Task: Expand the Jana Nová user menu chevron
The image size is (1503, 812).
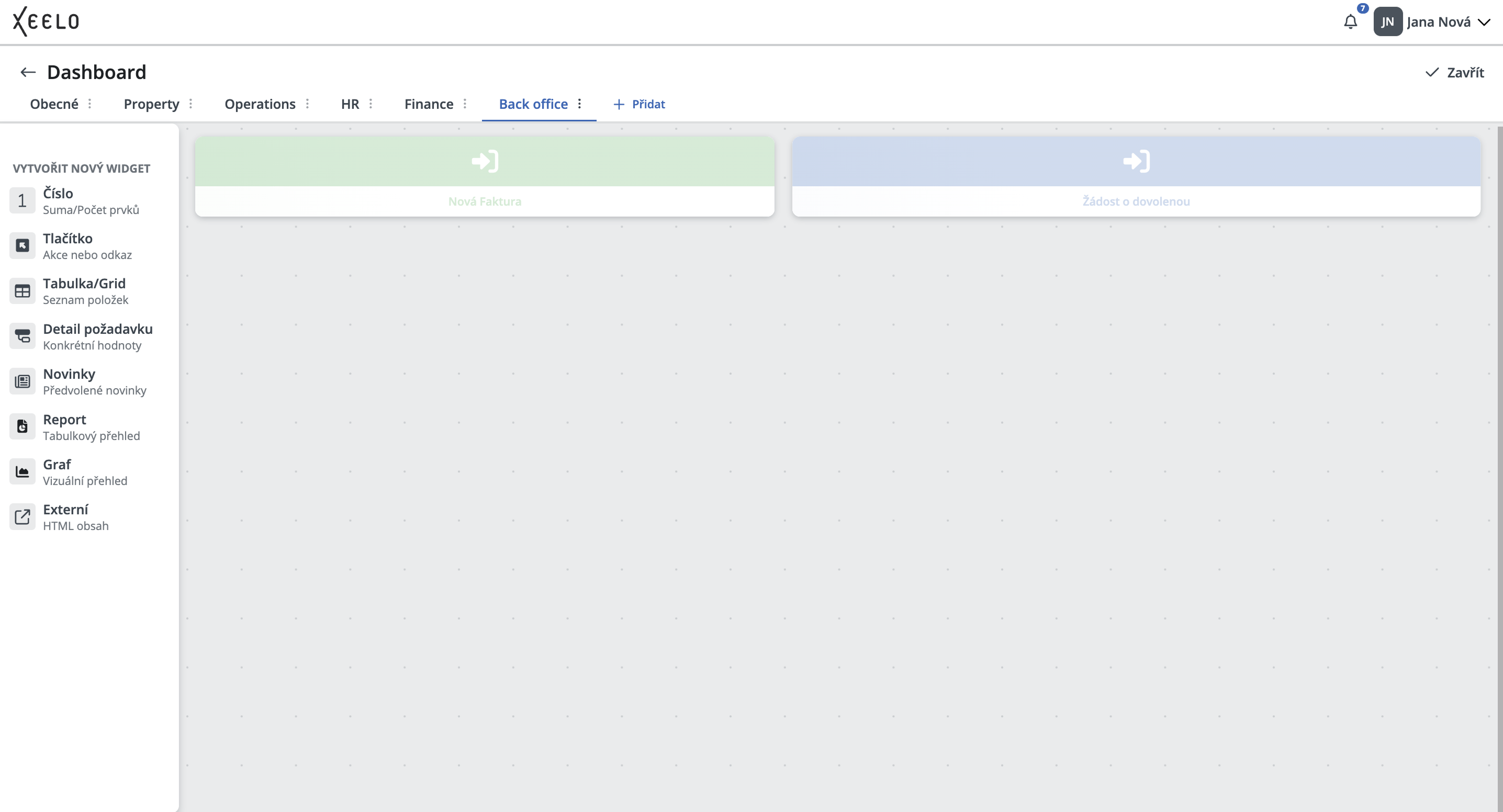Action: pos(1484,22)
